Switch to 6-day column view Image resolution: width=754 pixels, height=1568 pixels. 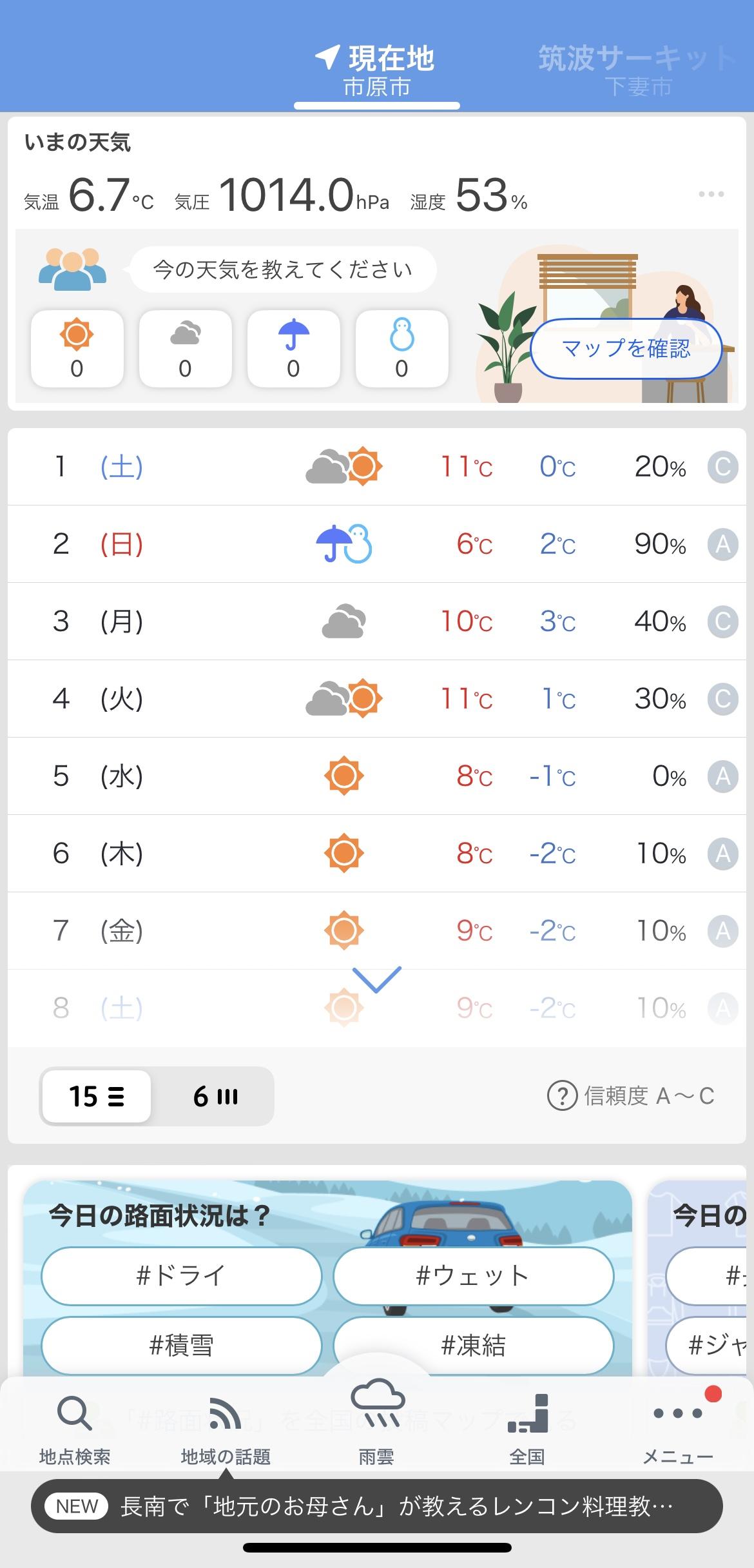pos(215,1096)
